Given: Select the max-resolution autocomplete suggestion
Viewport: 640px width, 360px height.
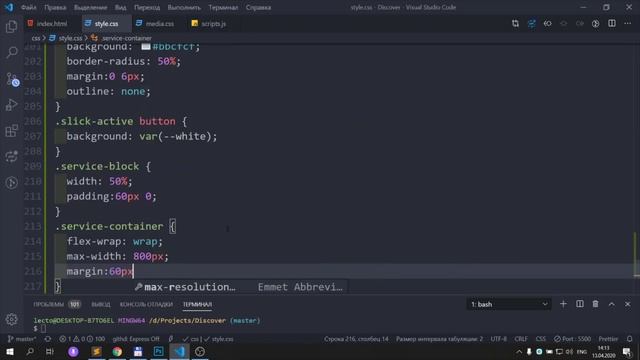Looking at the screenshot, I should pos(241,287).
